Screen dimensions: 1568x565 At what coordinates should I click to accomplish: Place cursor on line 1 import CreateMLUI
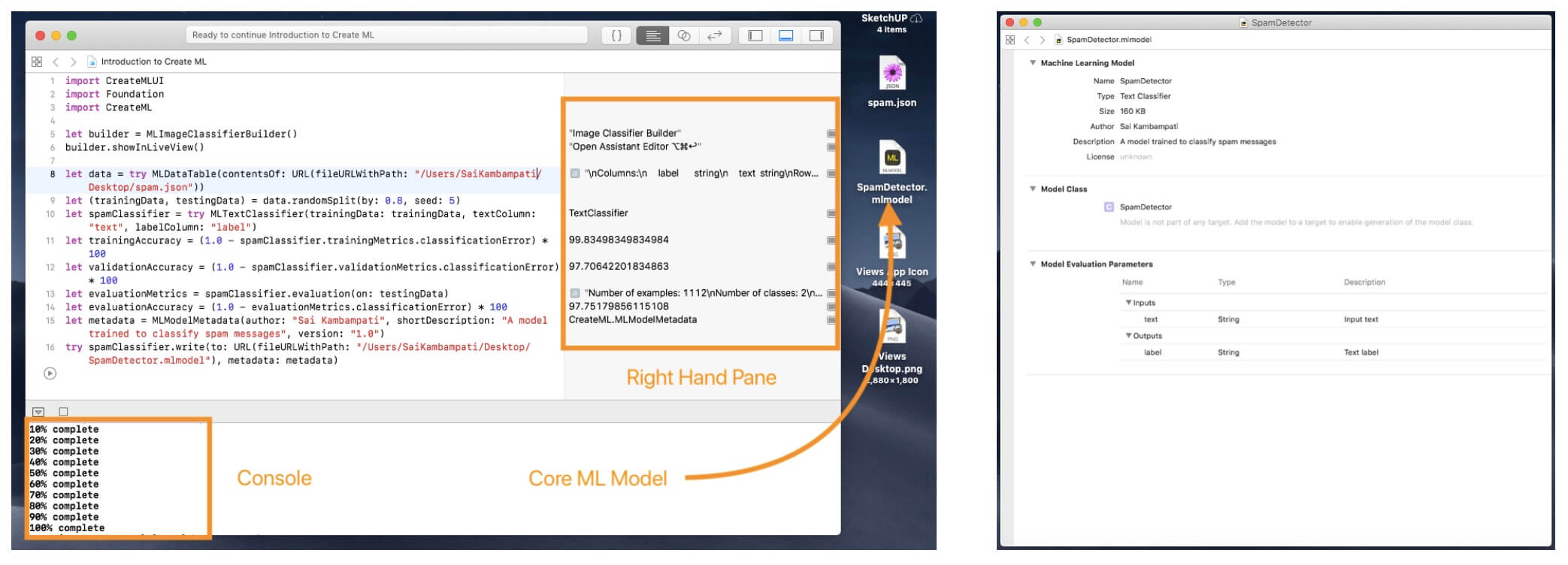click(x=114, y=81)
